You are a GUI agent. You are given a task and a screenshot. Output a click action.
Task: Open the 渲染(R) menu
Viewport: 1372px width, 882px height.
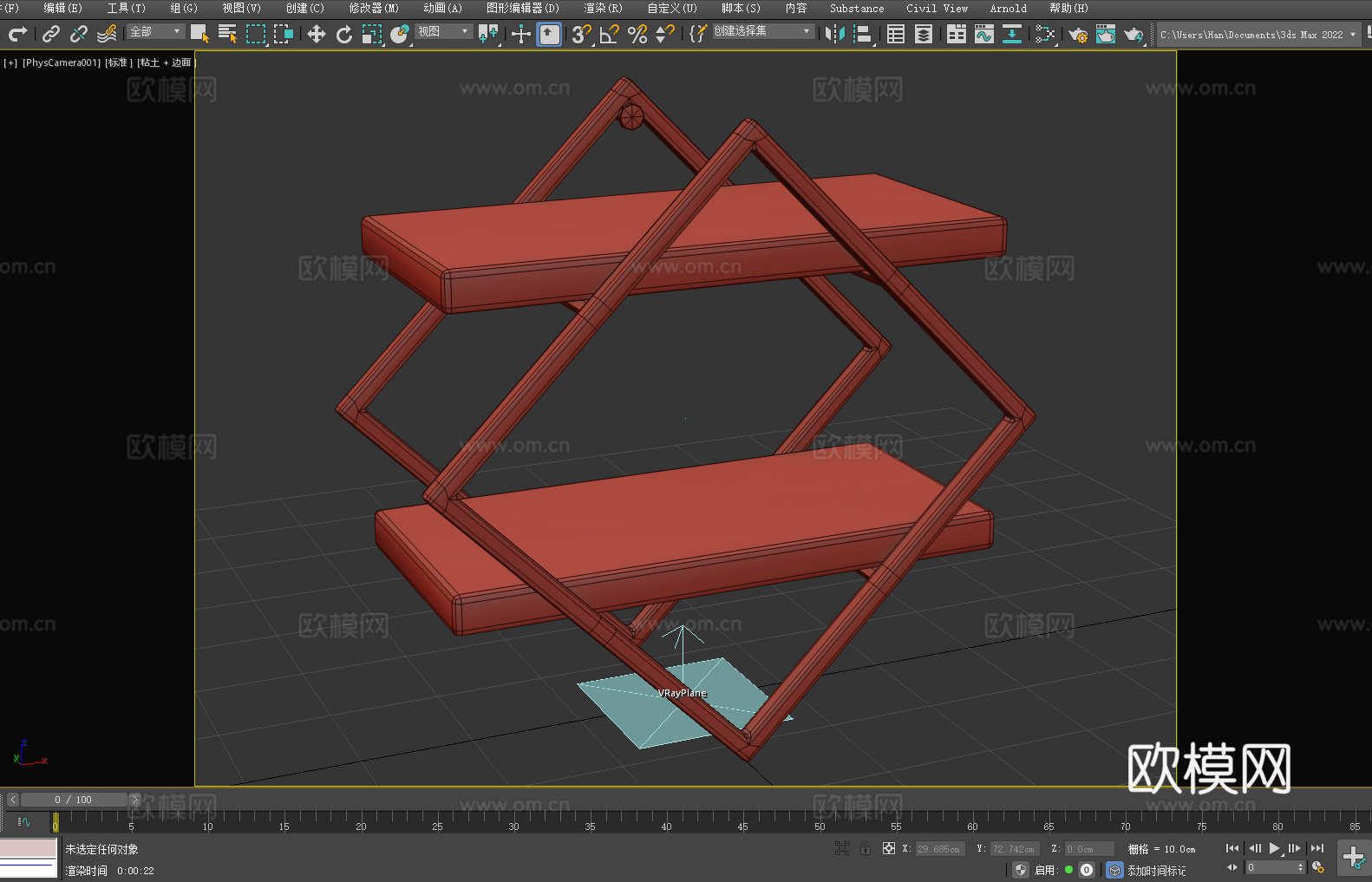[x=603, y=8]
